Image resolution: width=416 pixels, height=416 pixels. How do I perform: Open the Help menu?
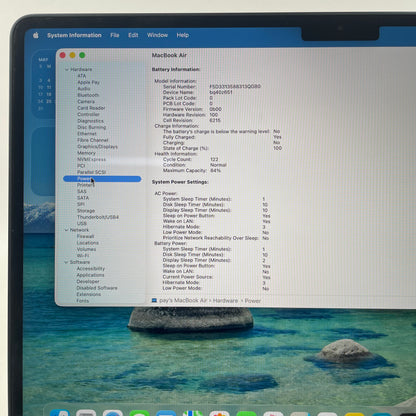click(183, 35)
